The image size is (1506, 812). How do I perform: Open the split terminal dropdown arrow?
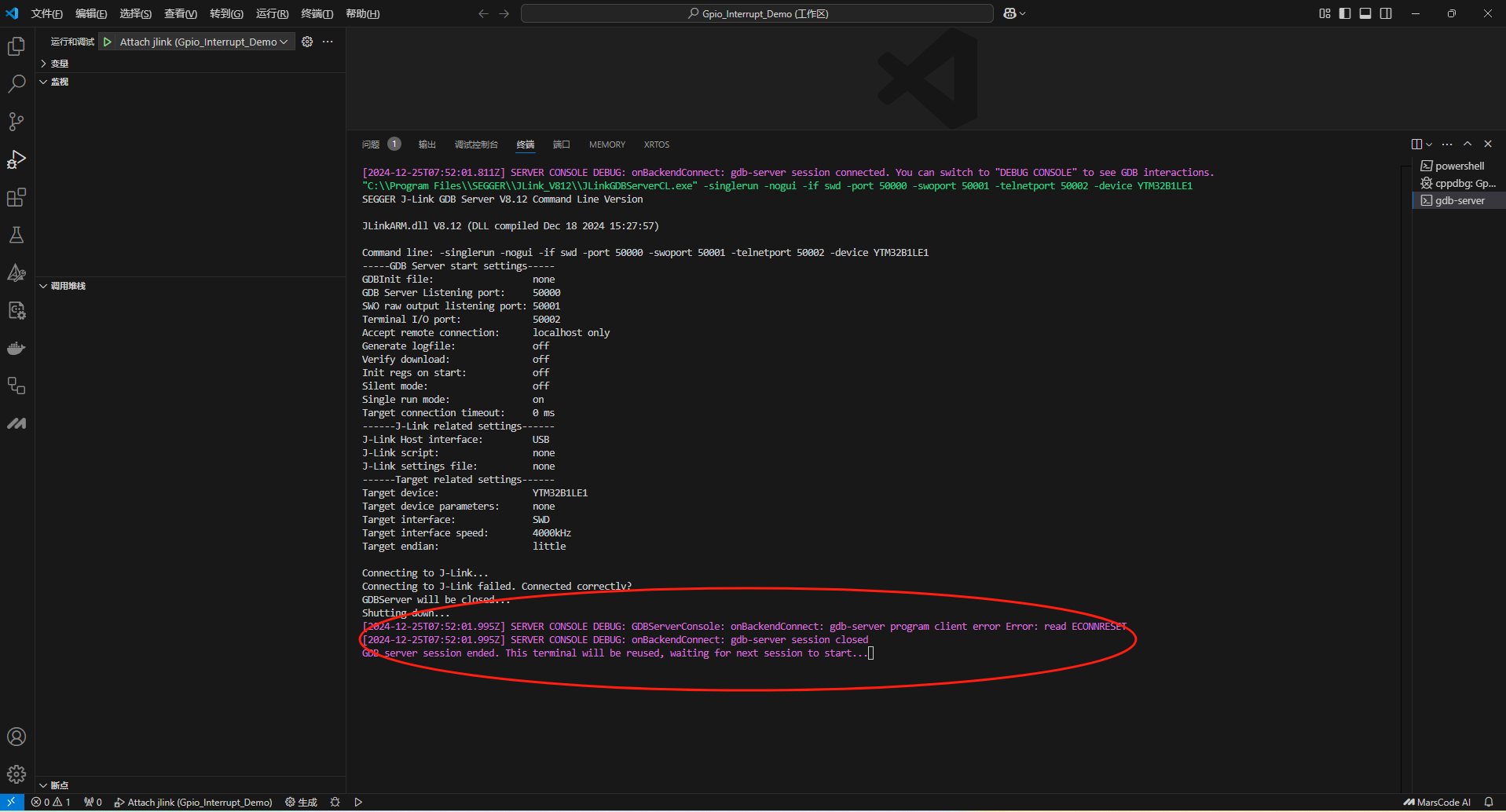click(1429, 144)
